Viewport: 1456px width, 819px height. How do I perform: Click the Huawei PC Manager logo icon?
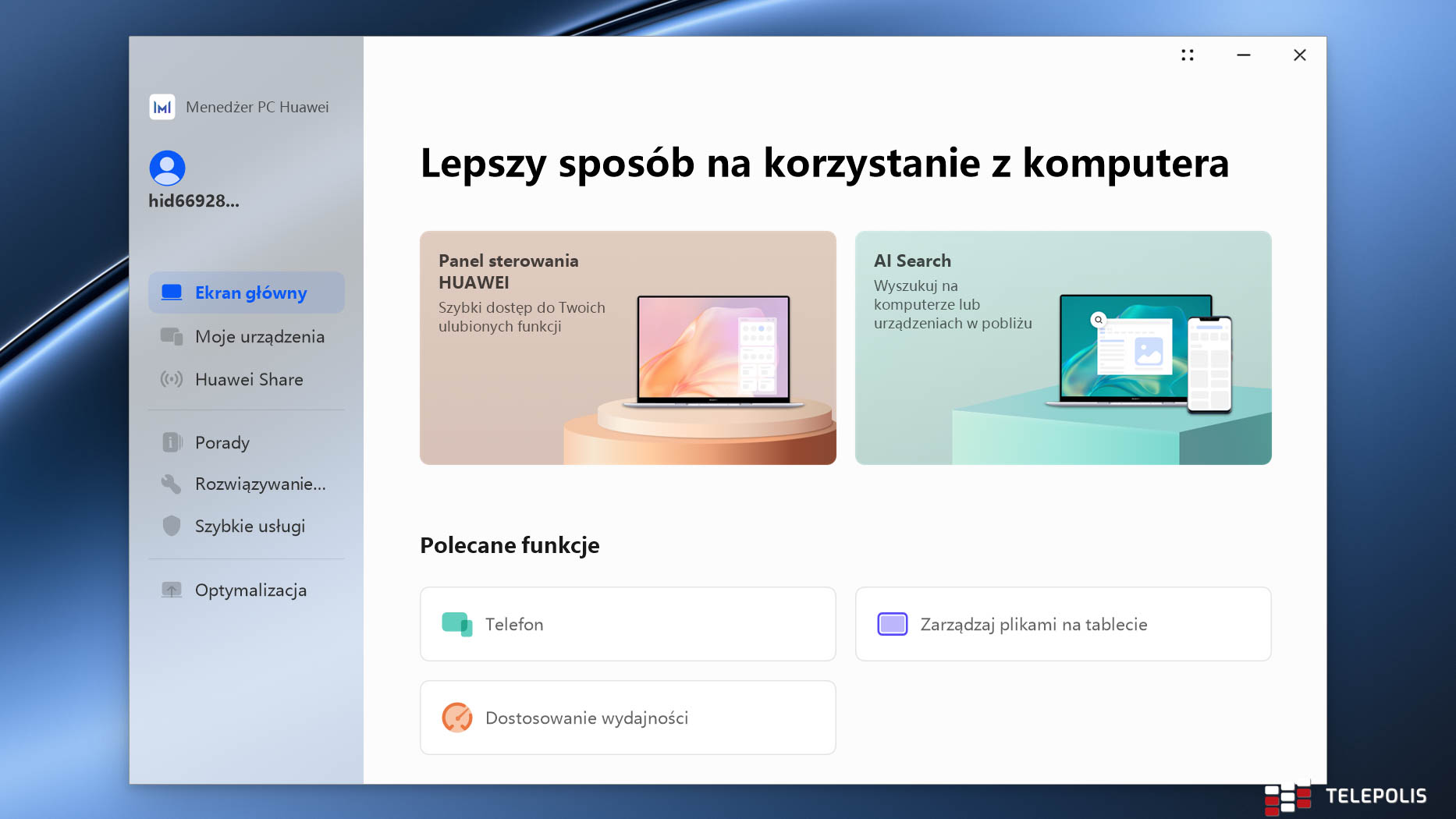(162, 107)
